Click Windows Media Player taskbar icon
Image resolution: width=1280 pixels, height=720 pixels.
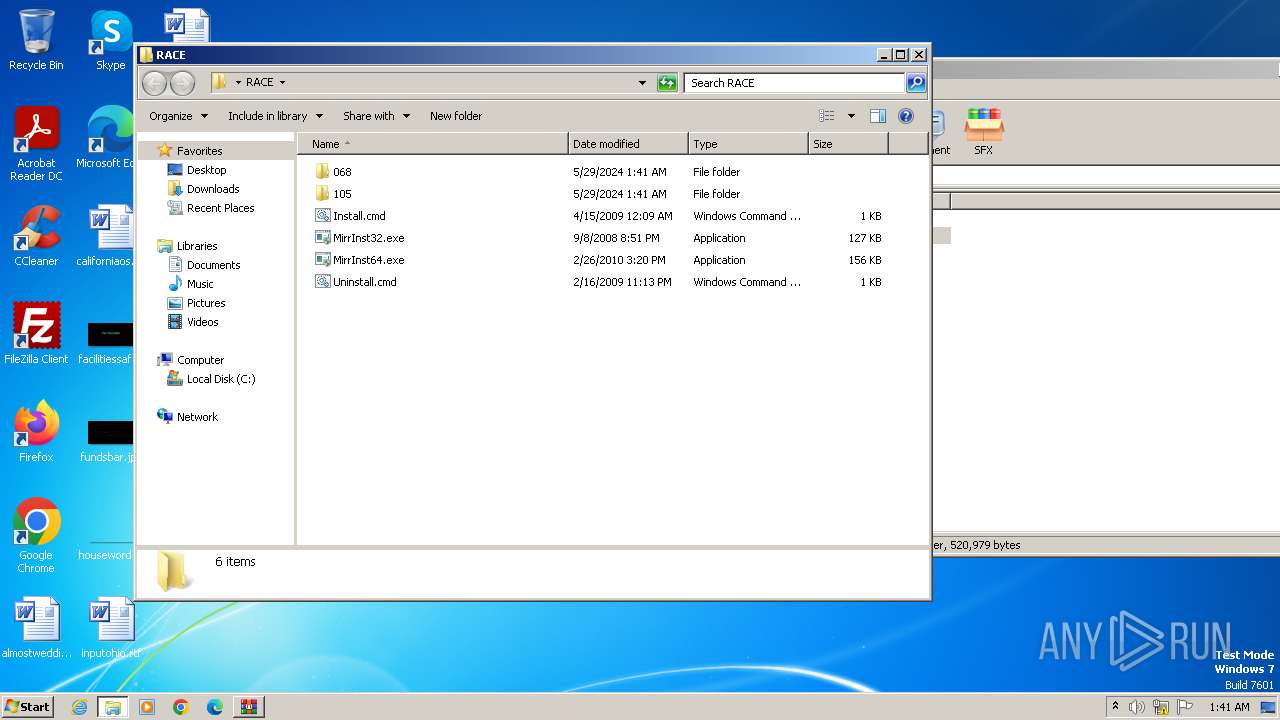147,707
